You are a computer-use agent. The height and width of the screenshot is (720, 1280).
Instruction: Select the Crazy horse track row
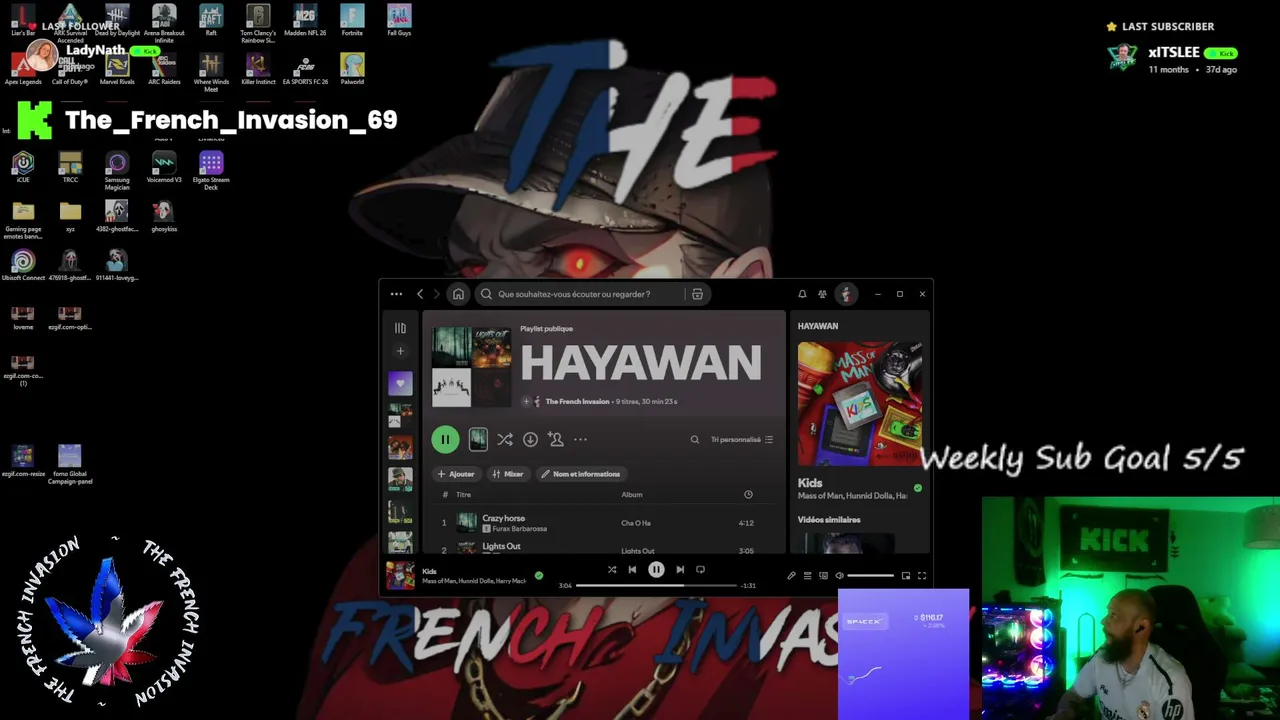click(x=604, y=523)
